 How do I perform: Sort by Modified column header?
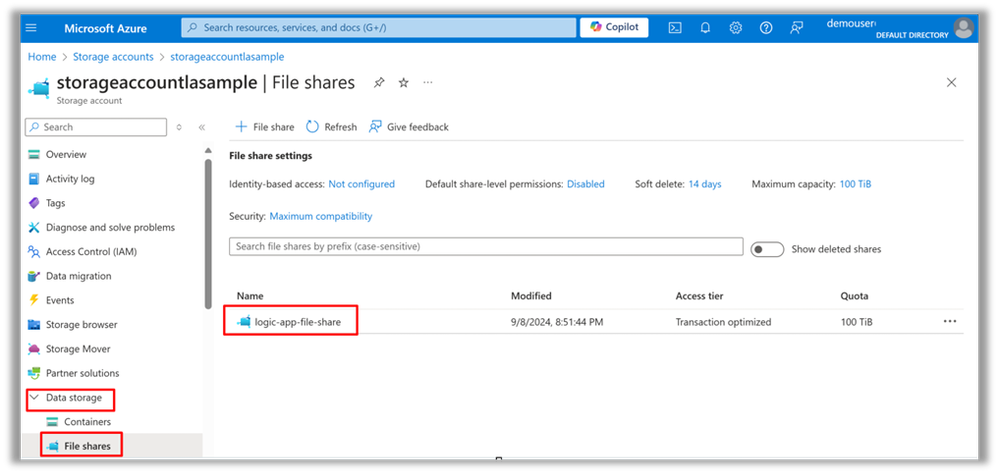point(531,296)
